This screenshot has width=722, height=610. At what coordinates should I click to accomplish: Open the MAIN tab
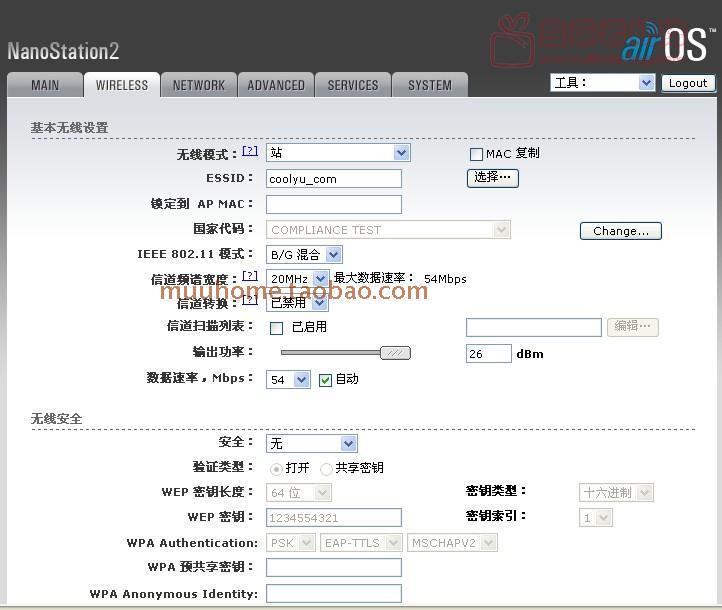[45, 85]
